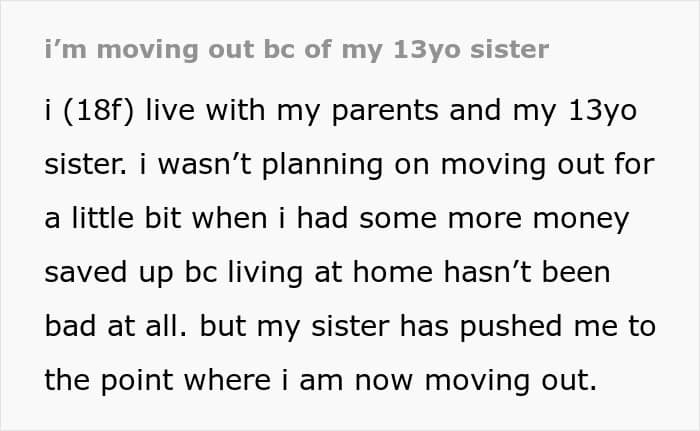The height and width of the screenshot is (431, 700).
Task: Click the word "home" in the paragraph
Action: tap(393, 272)
